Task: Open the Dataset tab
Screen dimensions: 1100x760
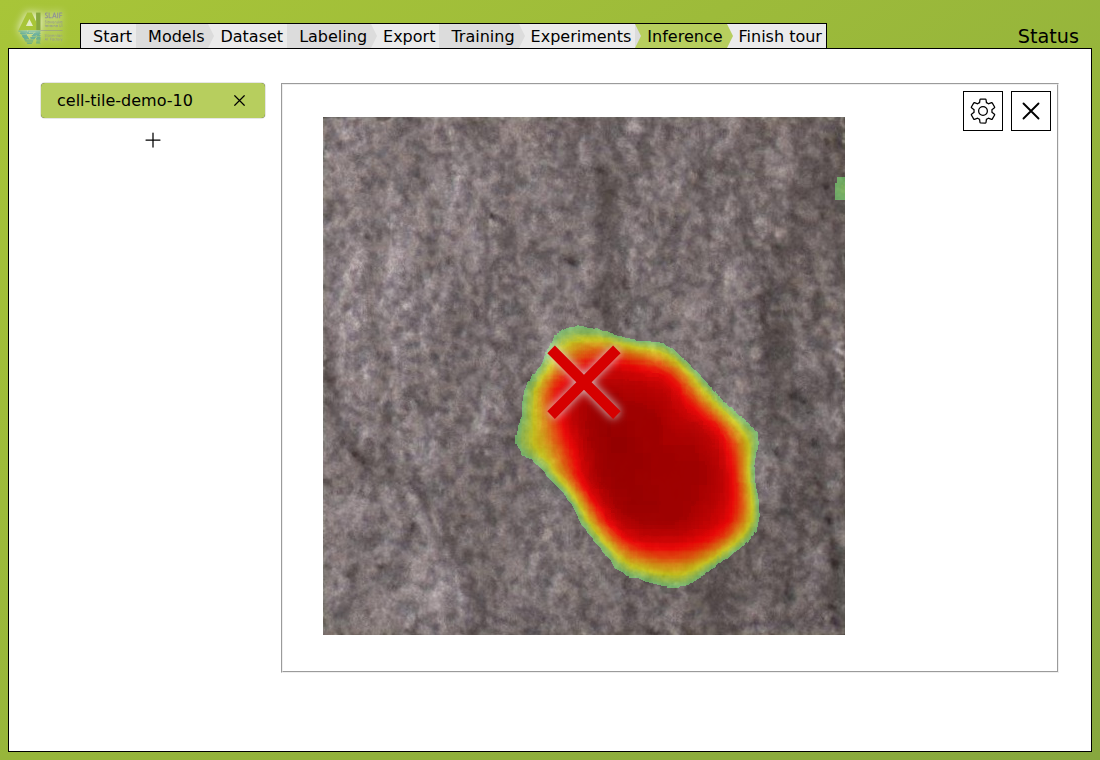Action: (251, 36)
